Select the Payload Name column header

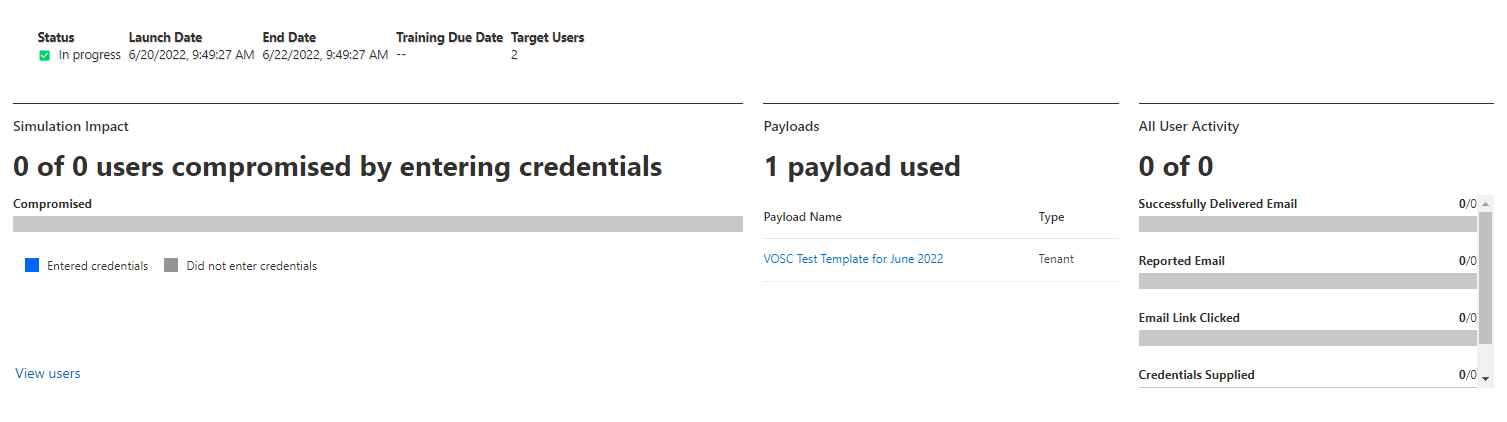click(x=803, y=217)
